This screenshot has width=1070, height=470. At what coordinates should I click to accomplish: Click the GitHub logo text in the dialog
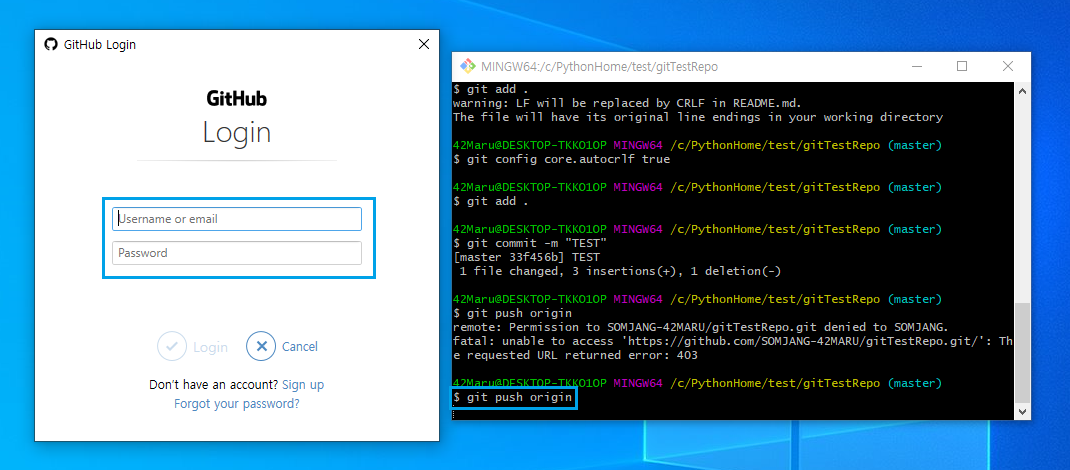click(237, 98)
